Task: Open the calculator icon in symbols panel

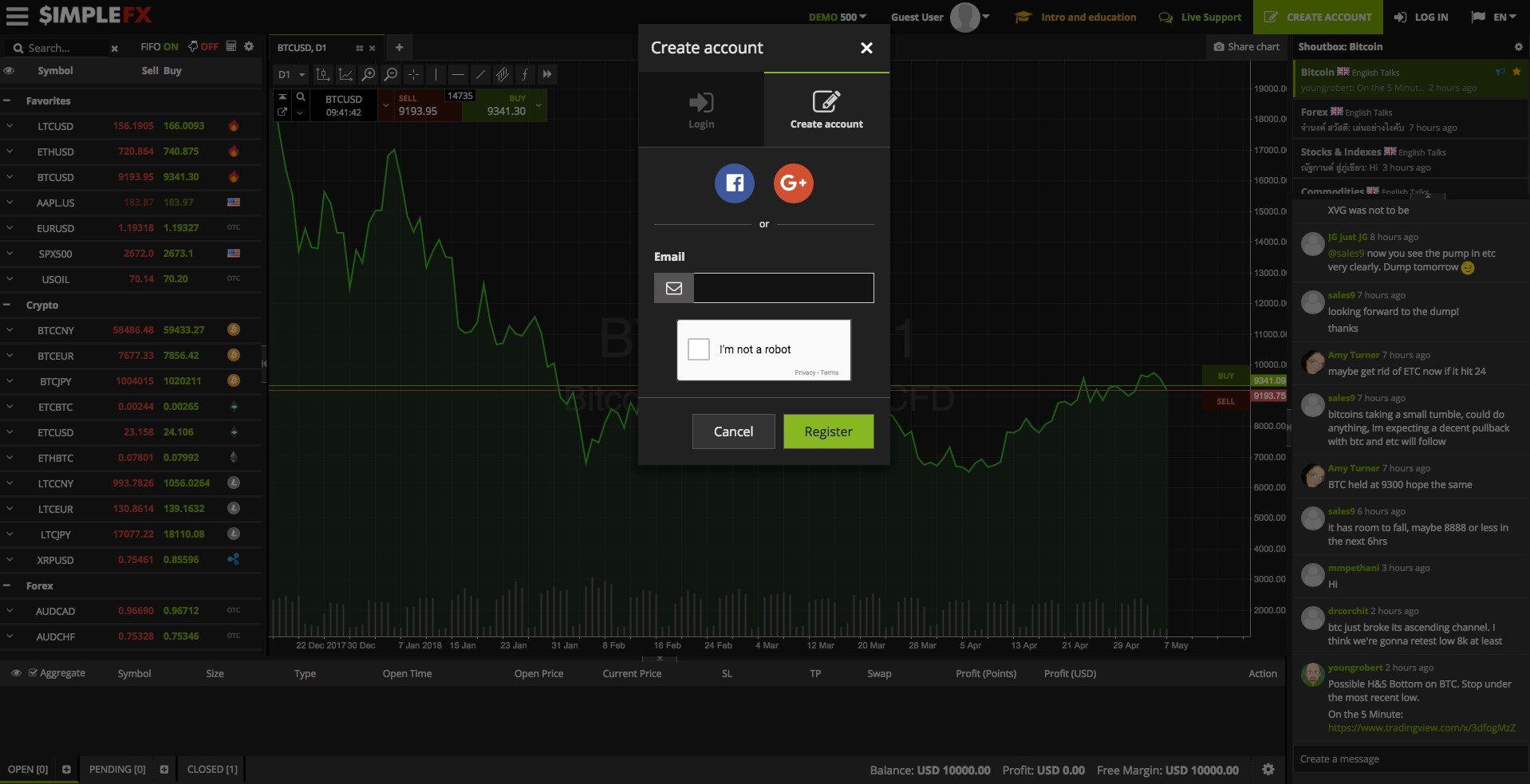Action: 231,46
